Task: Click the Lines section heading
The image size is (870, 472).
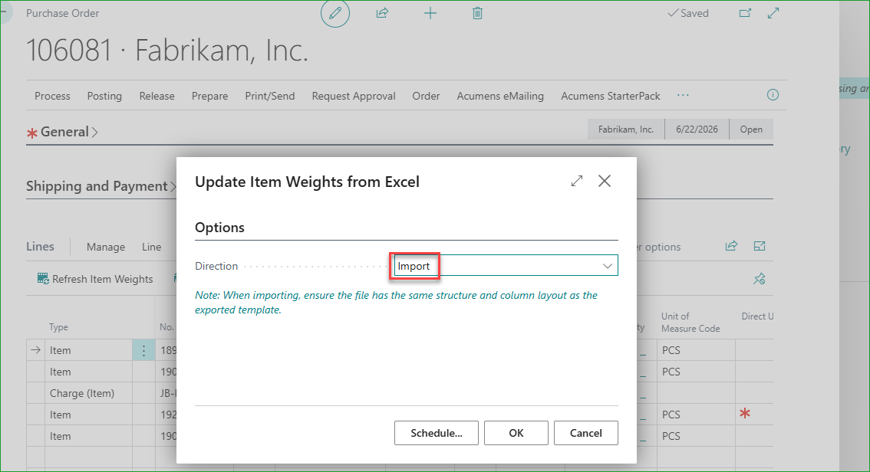Action: 40,246
